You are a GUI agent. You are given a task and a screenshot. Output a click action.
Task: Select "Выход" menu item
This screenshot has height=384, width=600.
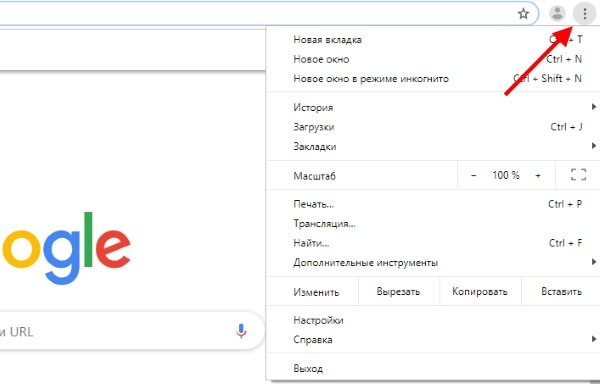(433, 369)
